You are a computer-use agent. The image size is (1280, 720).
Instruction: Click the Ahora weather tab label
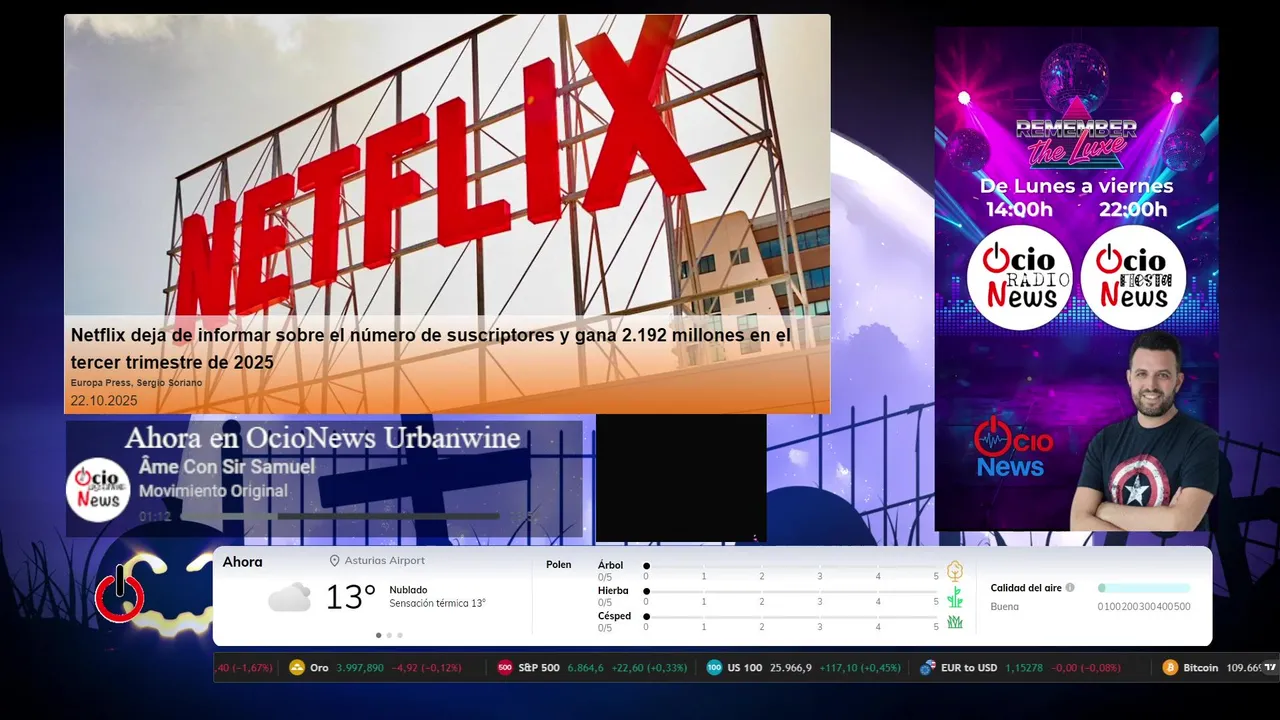(x=243, y=562)
